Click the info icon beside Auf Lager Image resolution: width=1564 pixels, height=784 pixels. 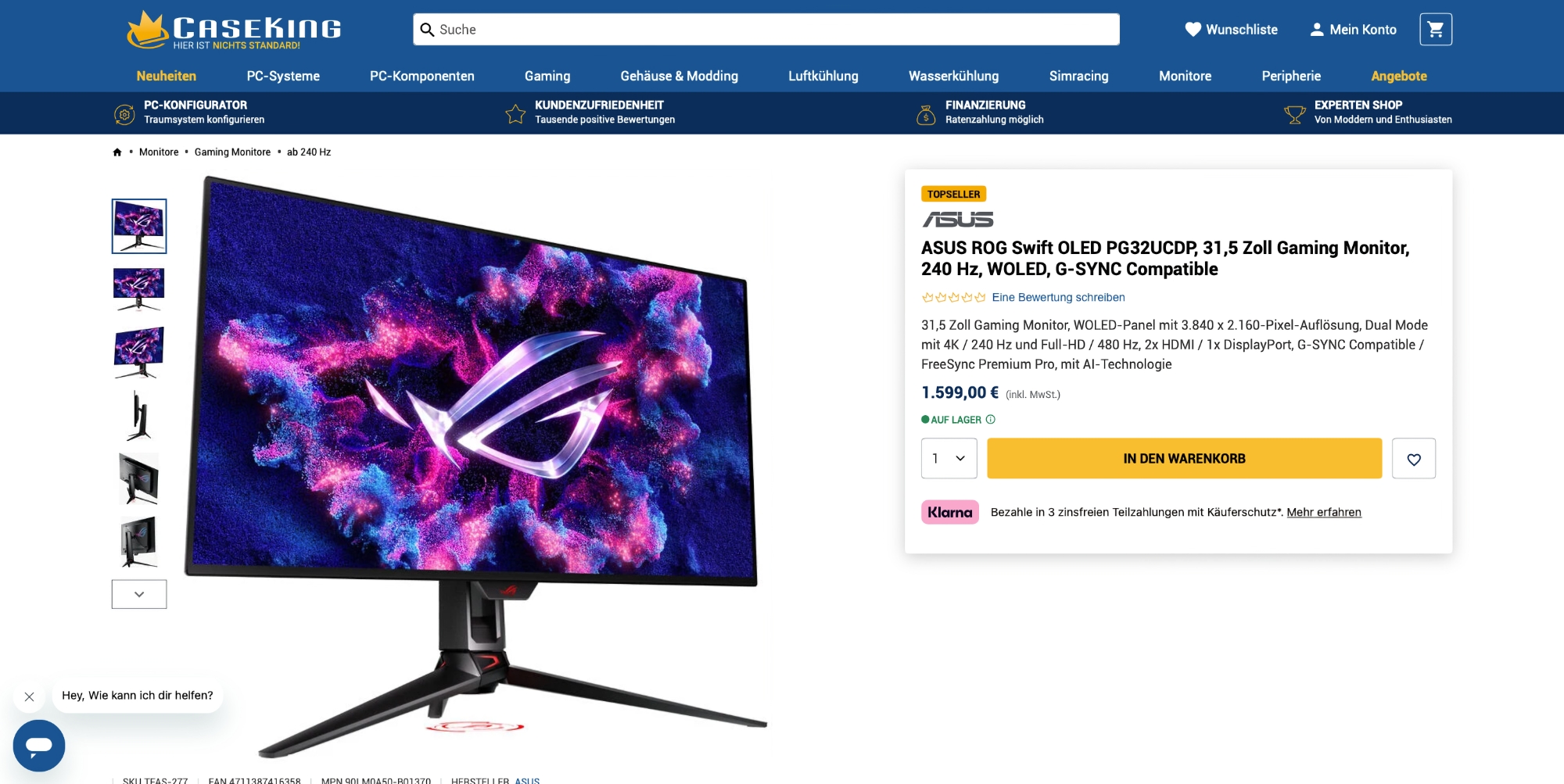pyautogui.click(x=991, y=420)
